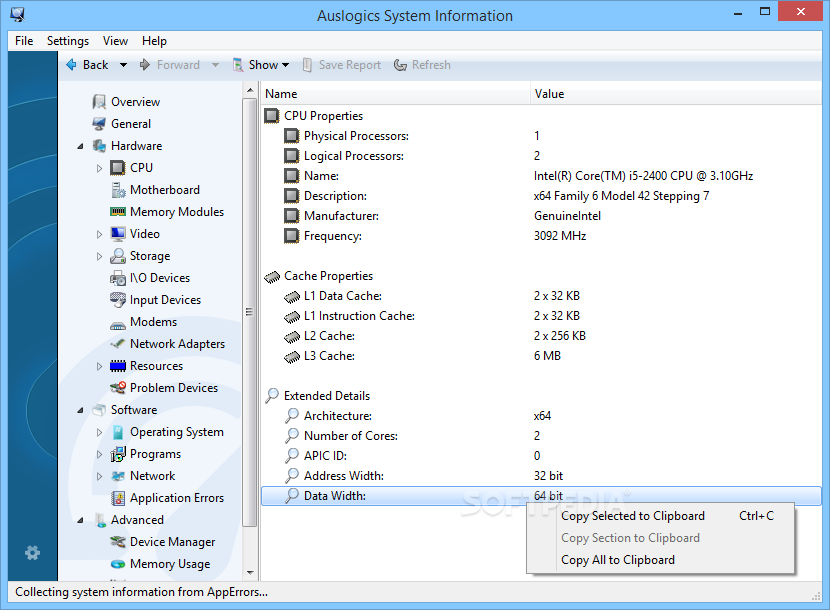Image resolution: width=830 pixels, height=610 pixels.
Task: Open the Settings menu
Action: click(68, 41)
